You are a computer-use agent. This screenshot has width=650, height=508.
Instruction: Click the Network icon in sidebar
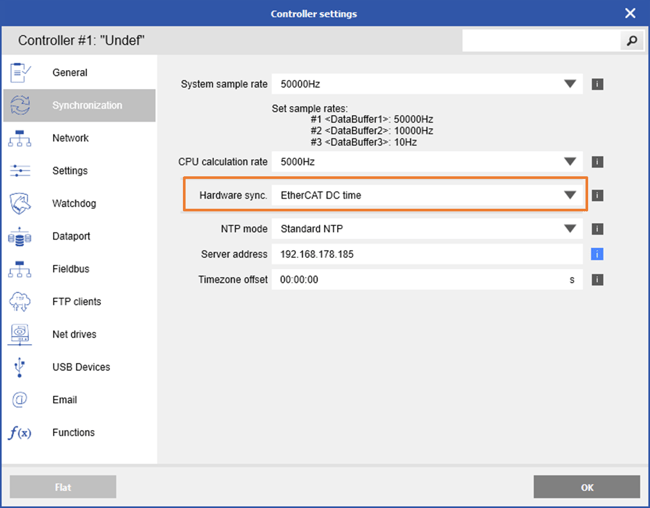(20, 139)
